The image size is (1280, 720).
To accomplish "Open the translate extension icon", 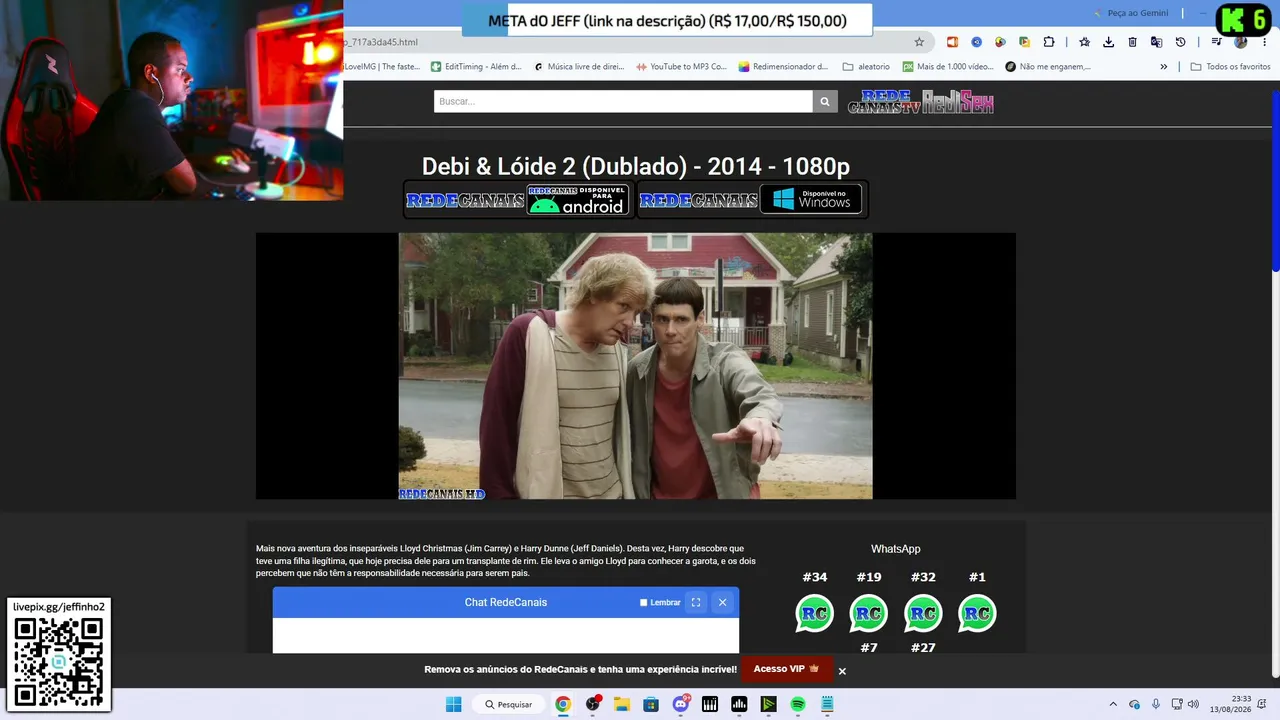I will coord(1157,42).
